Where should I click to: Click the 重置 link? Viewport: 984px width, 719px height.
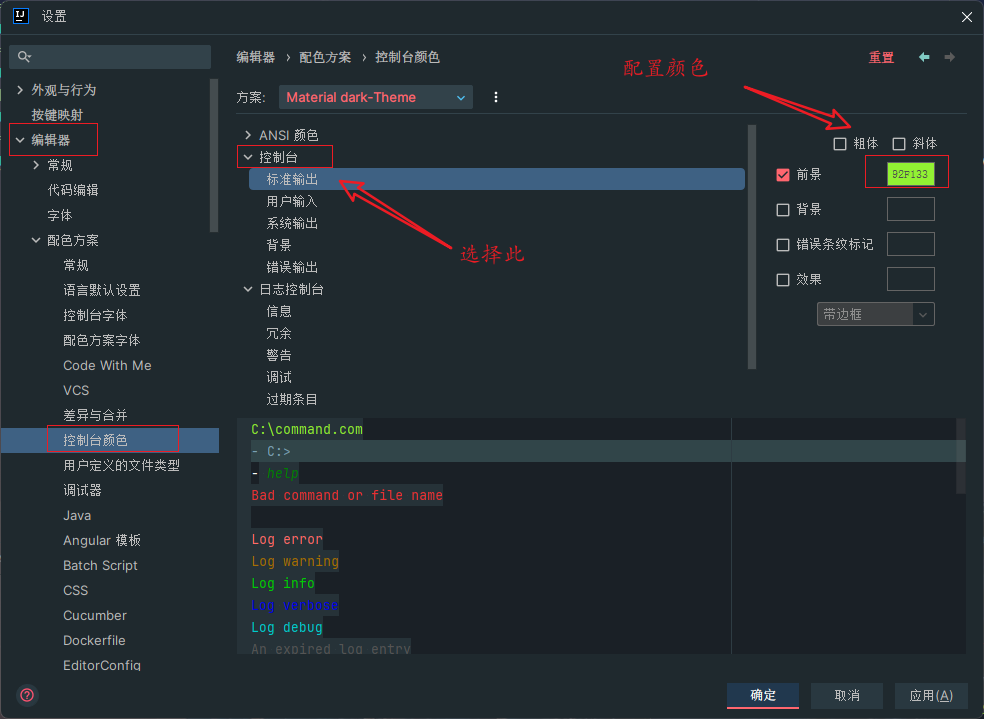(x=881, y=57)
